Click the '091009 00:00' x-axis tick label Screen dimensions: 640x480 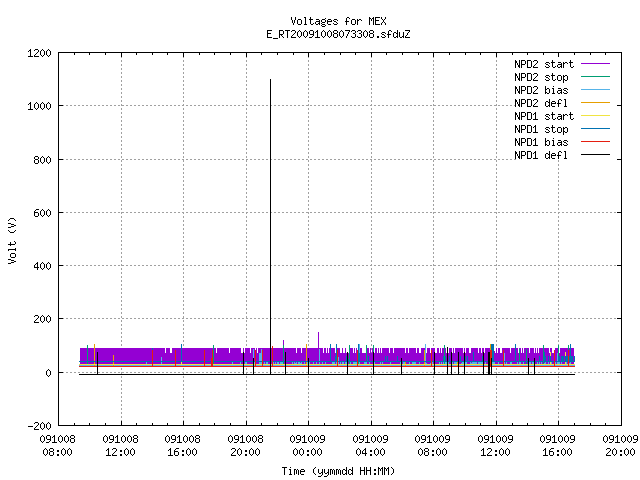tap(307, 446)
